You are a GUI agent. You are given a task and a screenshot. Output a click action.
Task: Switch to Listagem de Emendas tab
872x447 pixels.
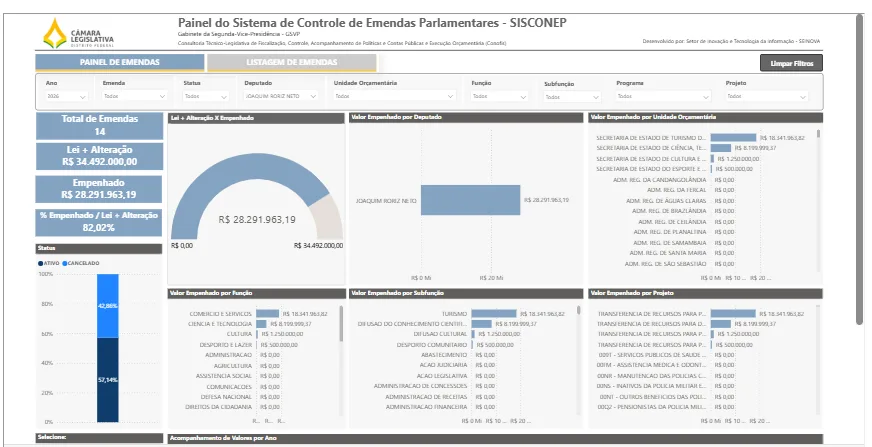[292, 62]
